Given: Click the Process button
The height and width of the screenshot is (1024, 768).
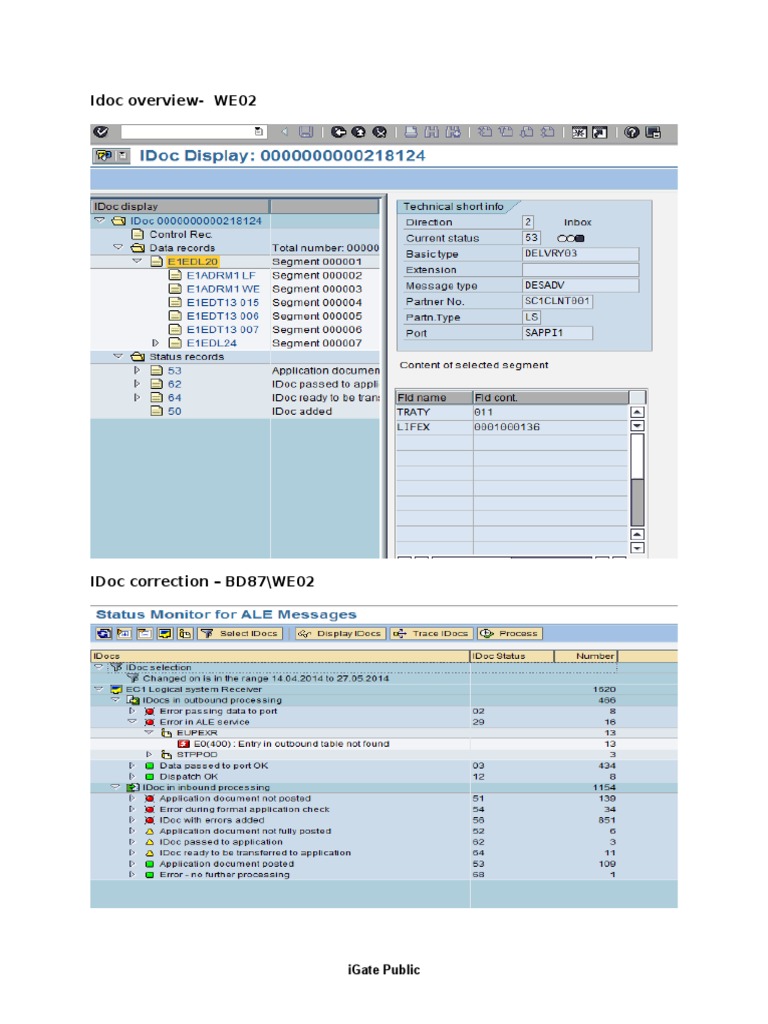Looking at the screenshot, I should coord(509,633).
